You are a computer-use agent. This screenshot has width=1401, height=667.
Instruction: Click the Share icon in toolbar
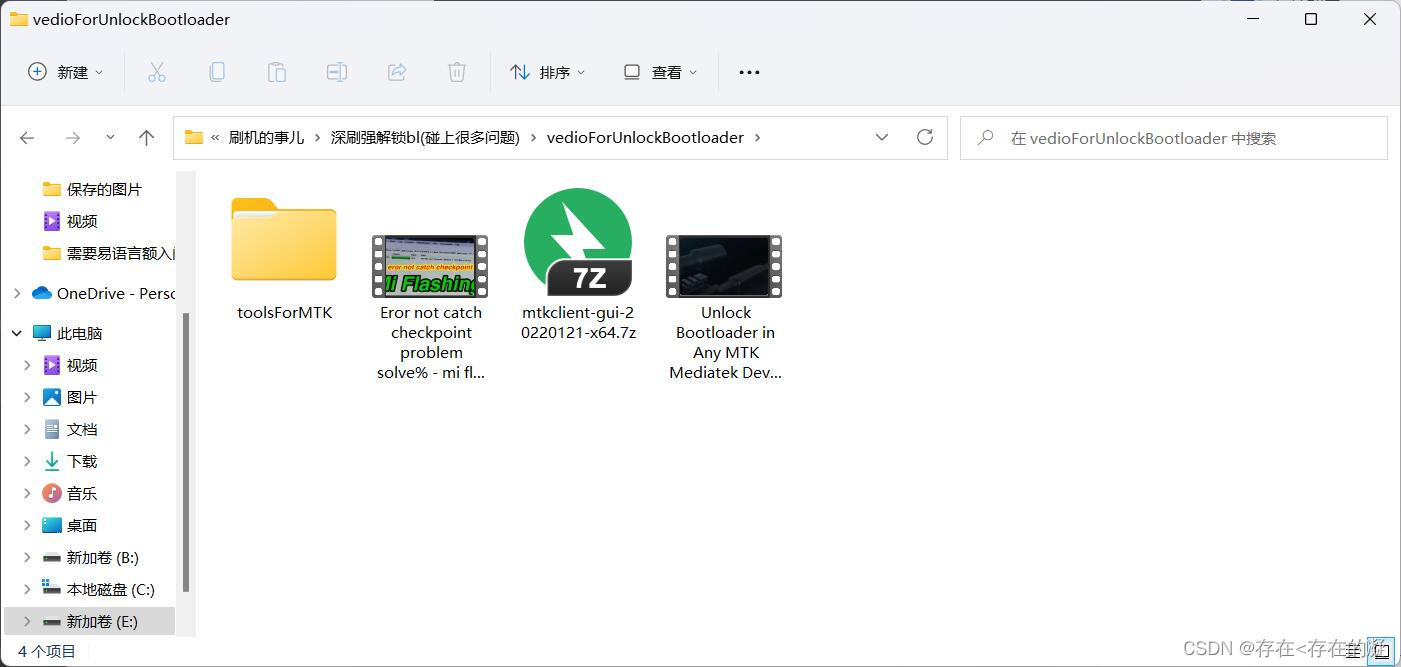click(x=397, y=72)
